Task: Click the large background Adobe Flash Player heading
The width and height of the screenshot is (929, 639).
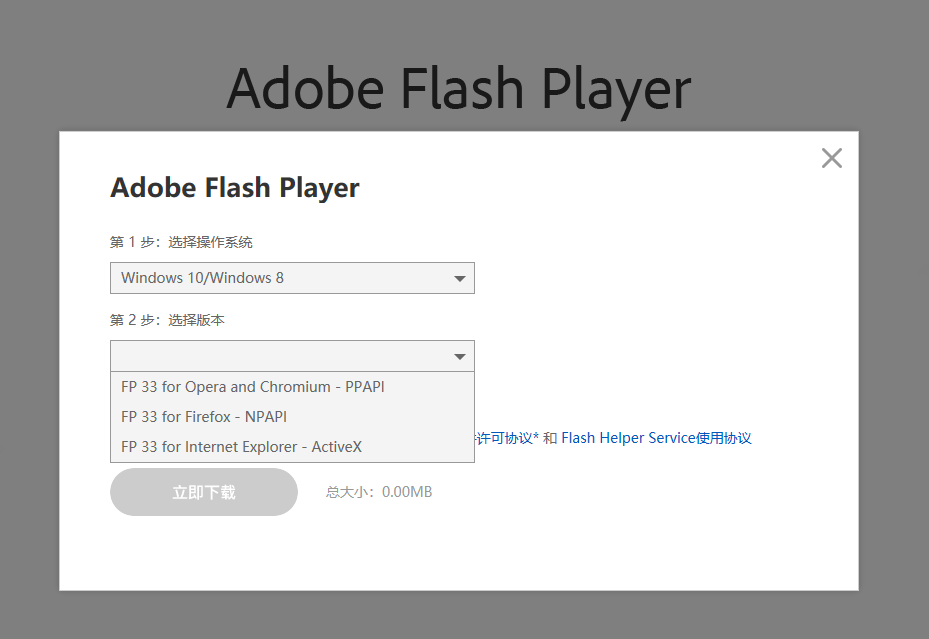Action: click(458, 88)
